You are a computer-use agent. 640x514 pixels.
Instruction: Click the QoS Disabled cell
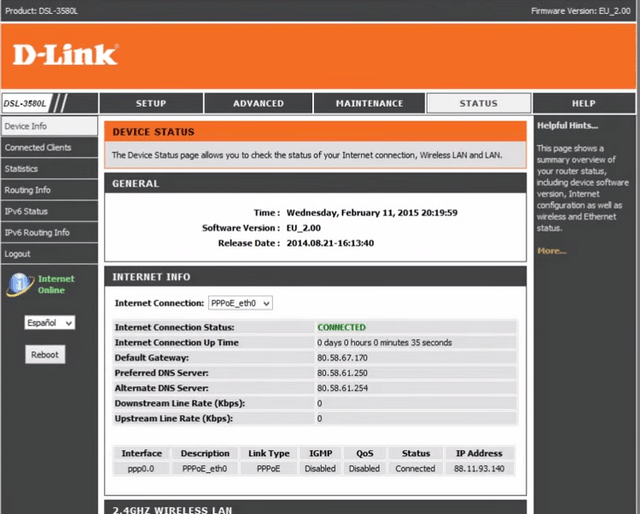pyautogui.click(x=364, y=469)
